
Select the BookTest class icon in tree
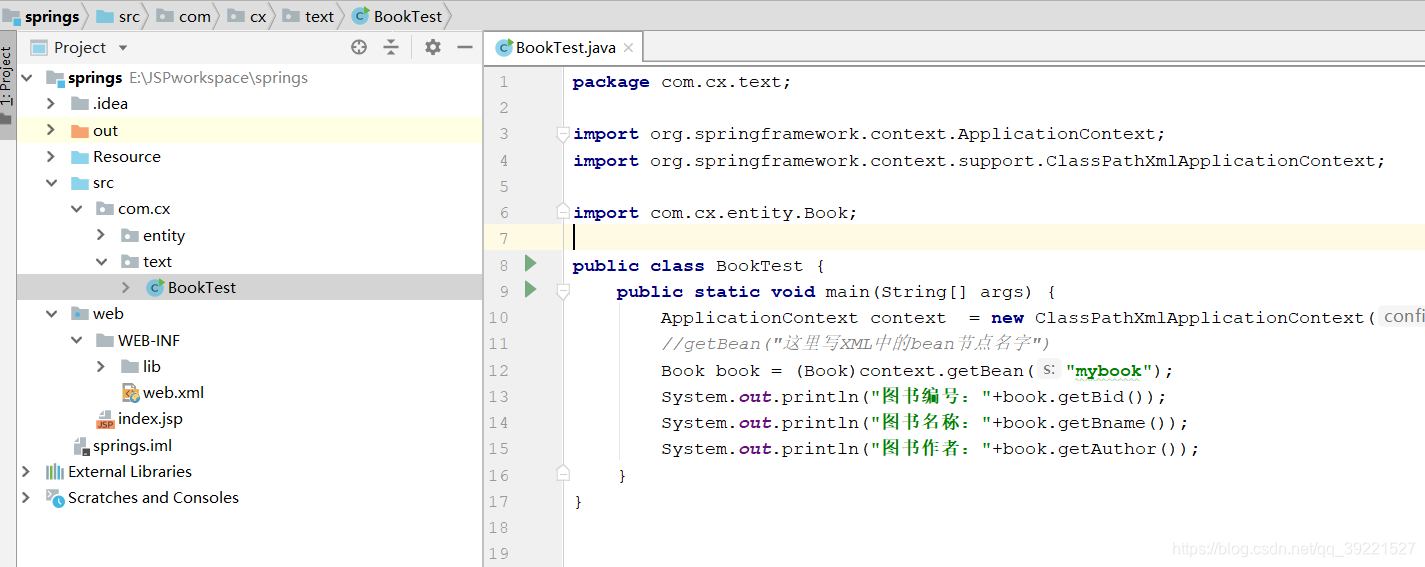(x=155, y=288)
